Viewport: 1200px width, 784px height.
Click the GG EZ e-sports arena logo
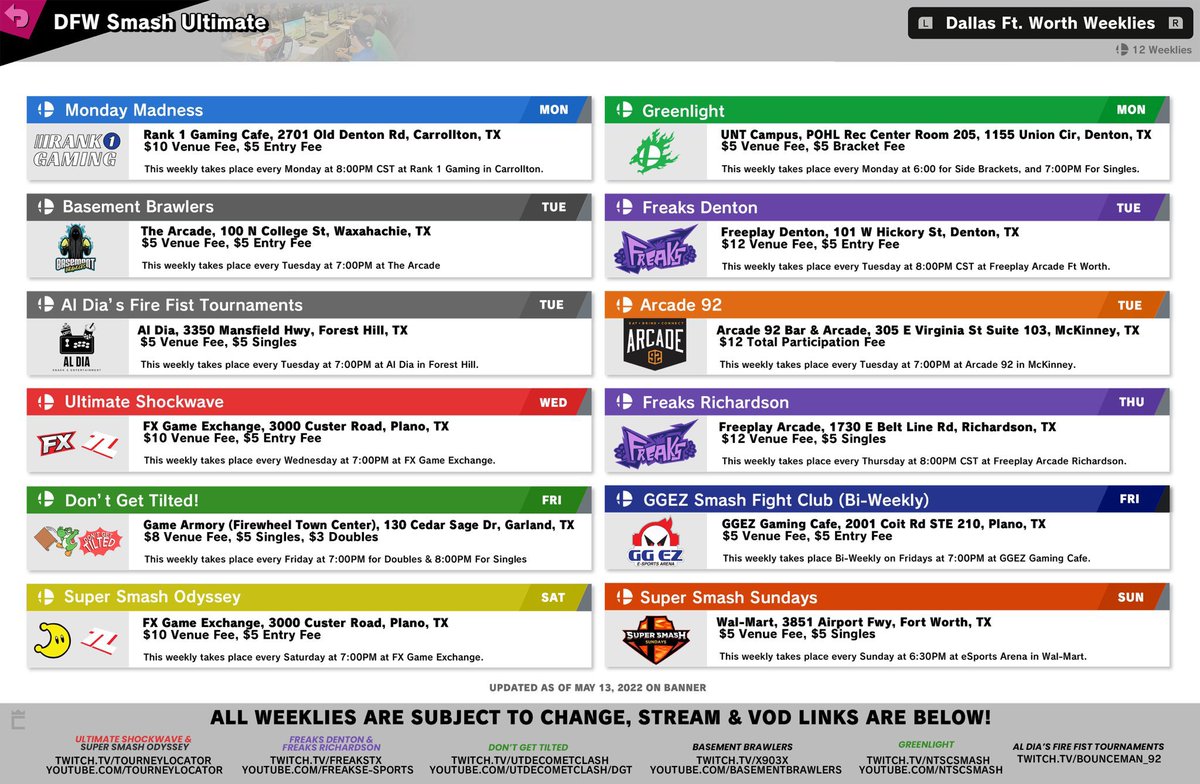(655, 542)
